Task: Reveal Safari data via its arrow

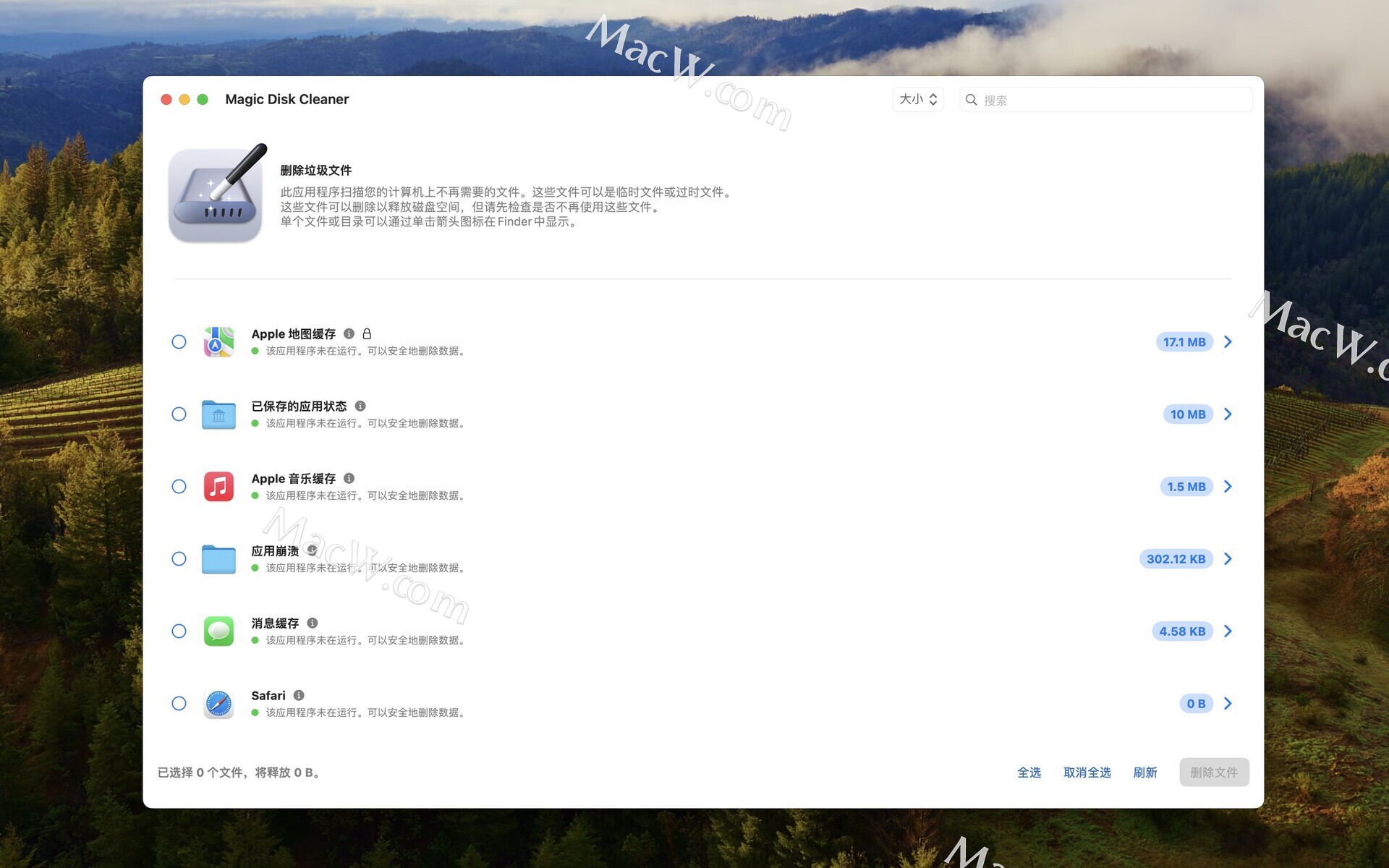Action: pos(1228,703)
